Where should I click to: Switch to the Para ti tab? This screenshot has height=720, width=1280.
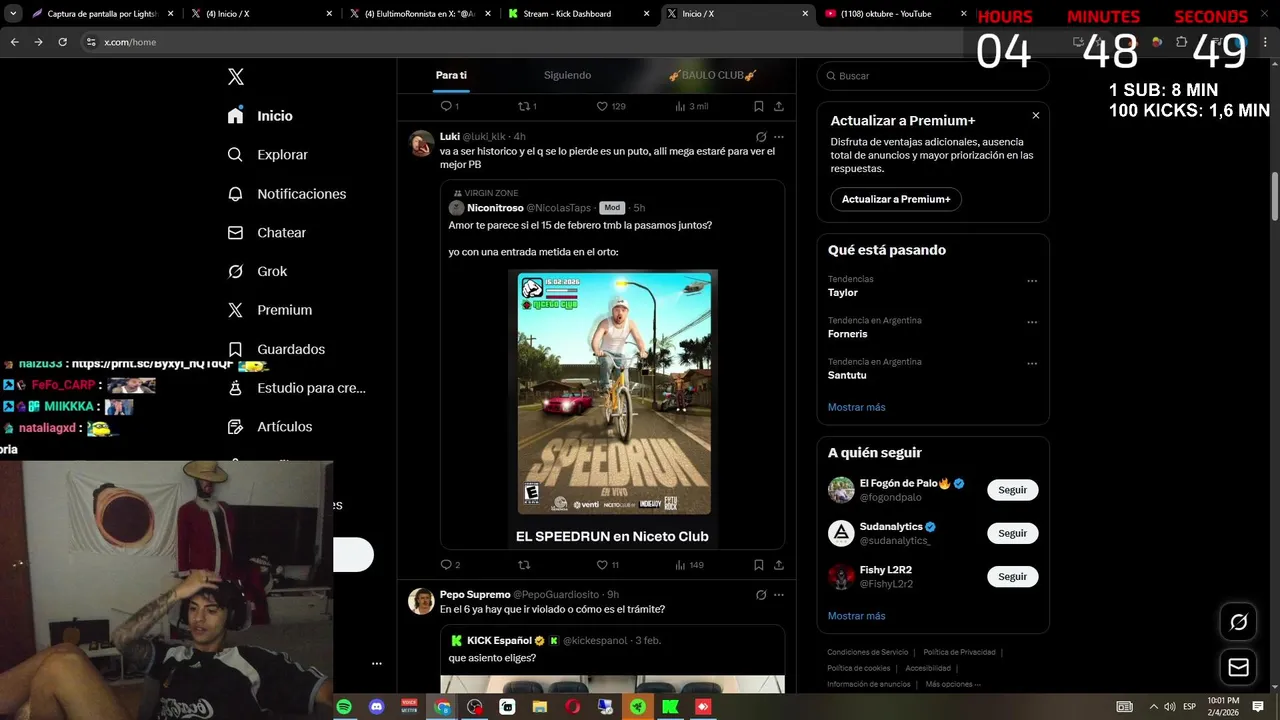[451, 75]
